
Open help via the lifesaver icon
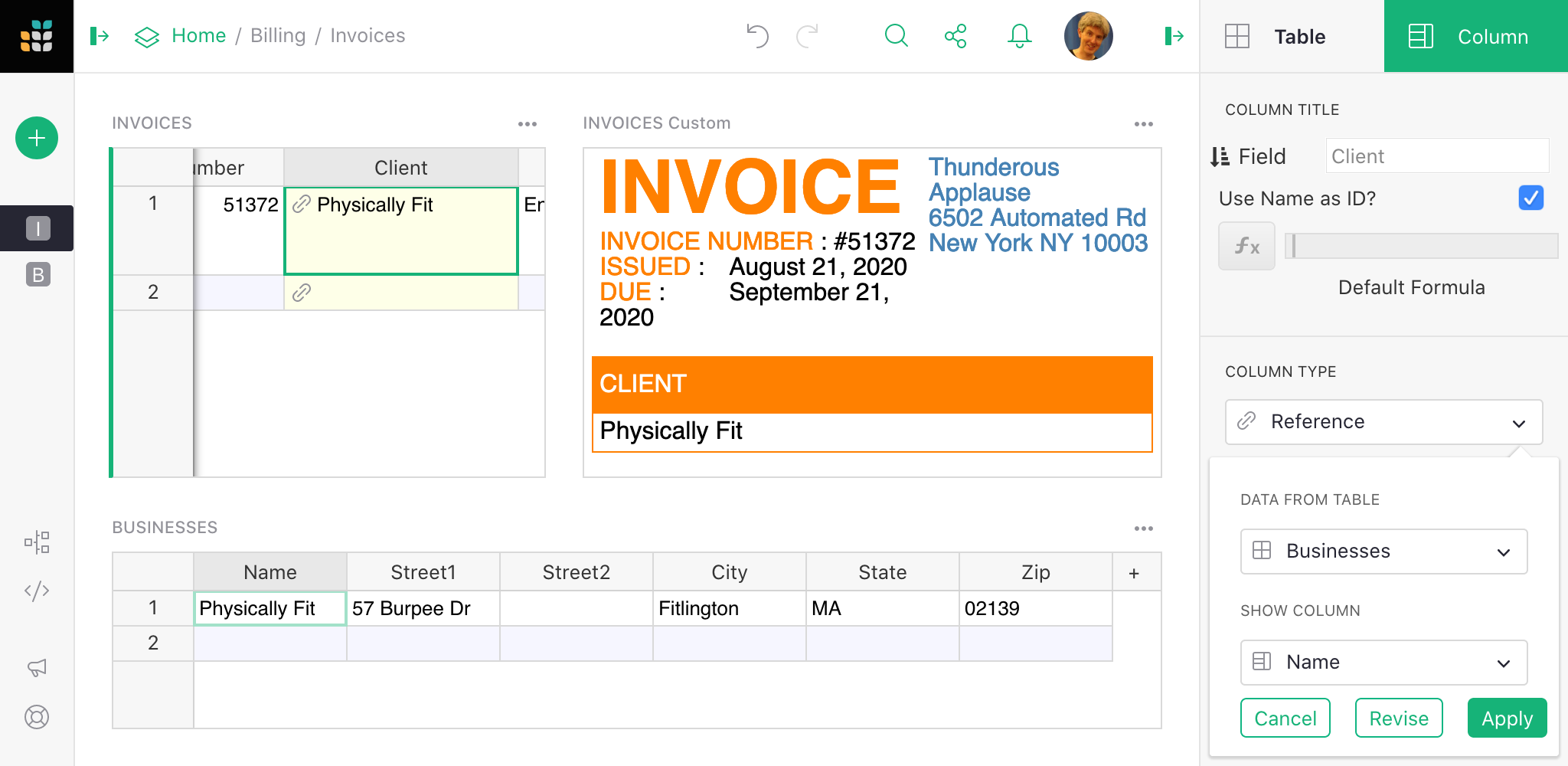(36, 717)
